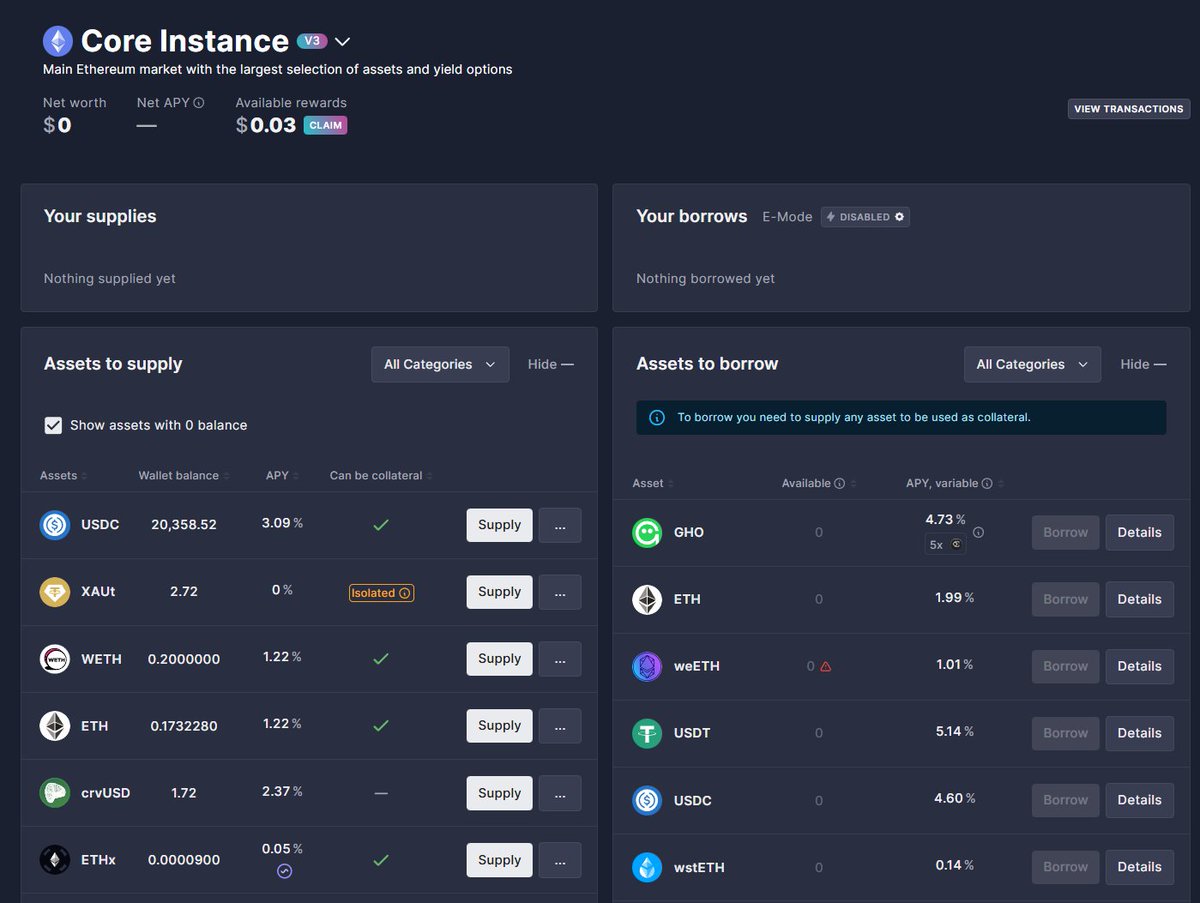Claim the available rewards
The image size is (1200, 903).
coord(325,126)
